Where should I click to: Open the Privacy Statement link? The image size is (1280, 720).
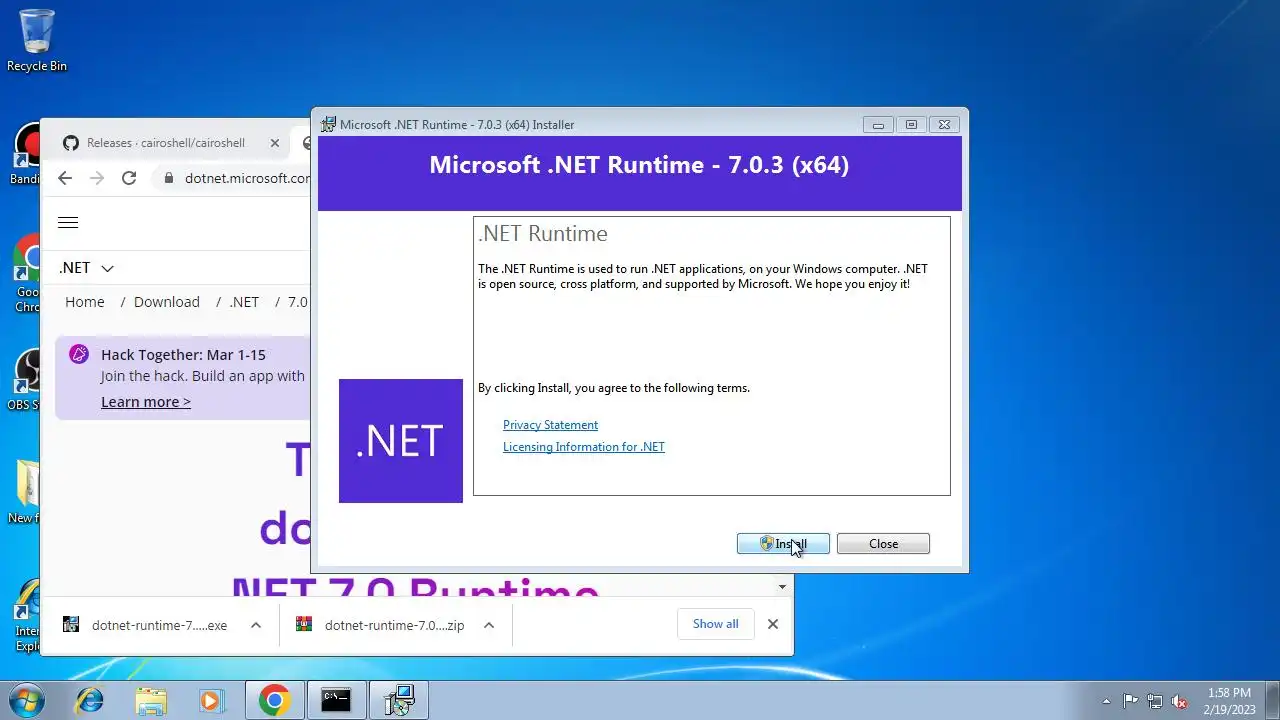point(550,425)
